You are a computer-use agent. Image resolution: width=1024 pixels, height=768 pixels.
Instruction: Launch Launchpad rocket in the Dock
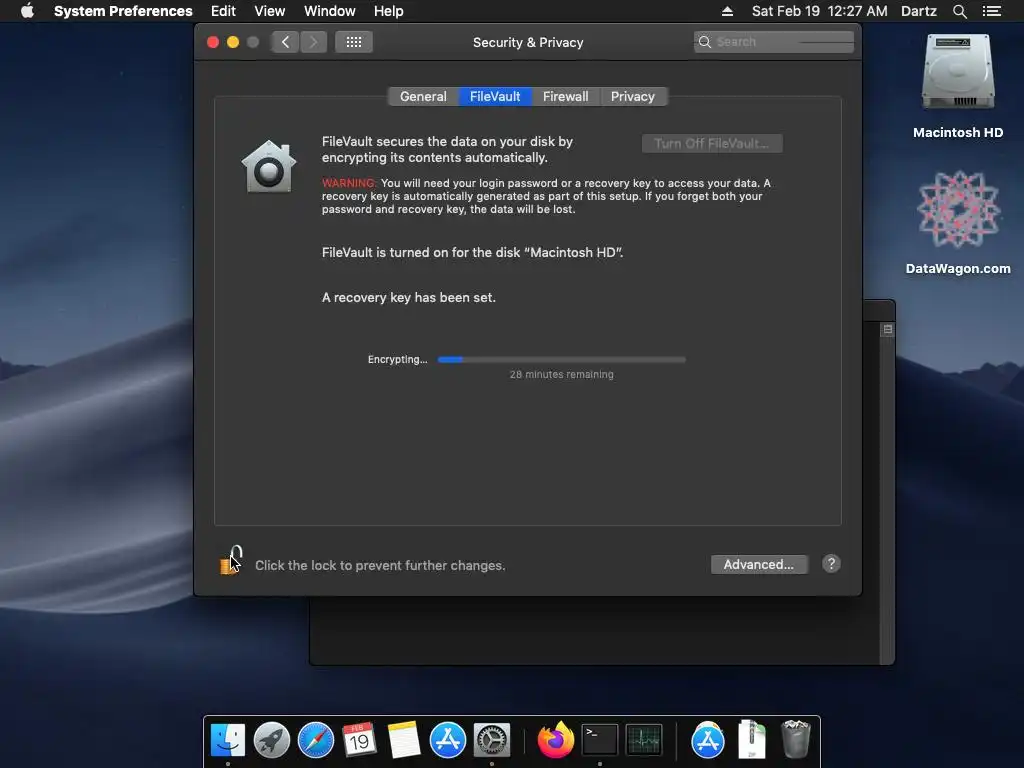[272, 740]
